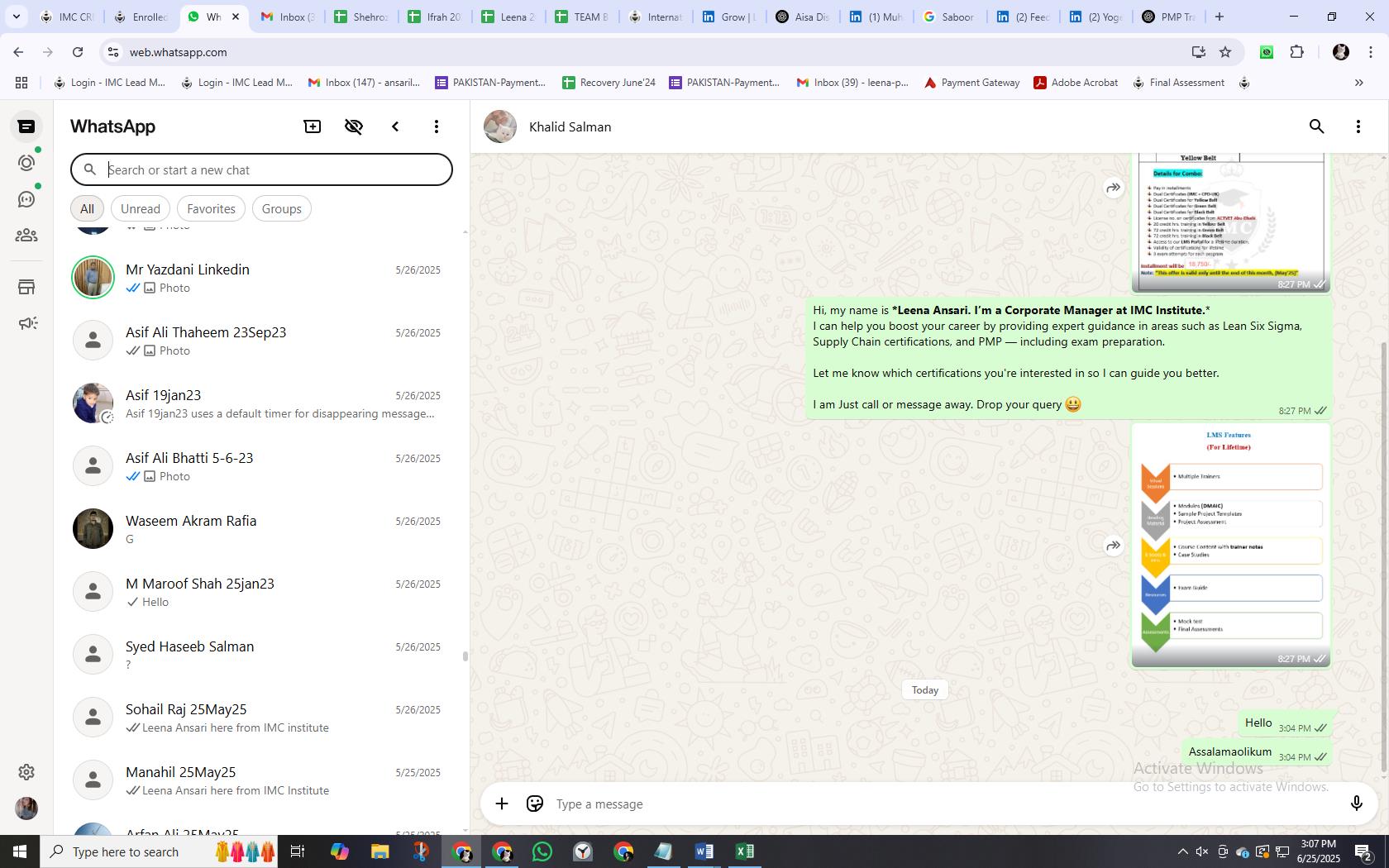
Task: Open chat with Sohail Raj 25May25
Action: point(260,718)
